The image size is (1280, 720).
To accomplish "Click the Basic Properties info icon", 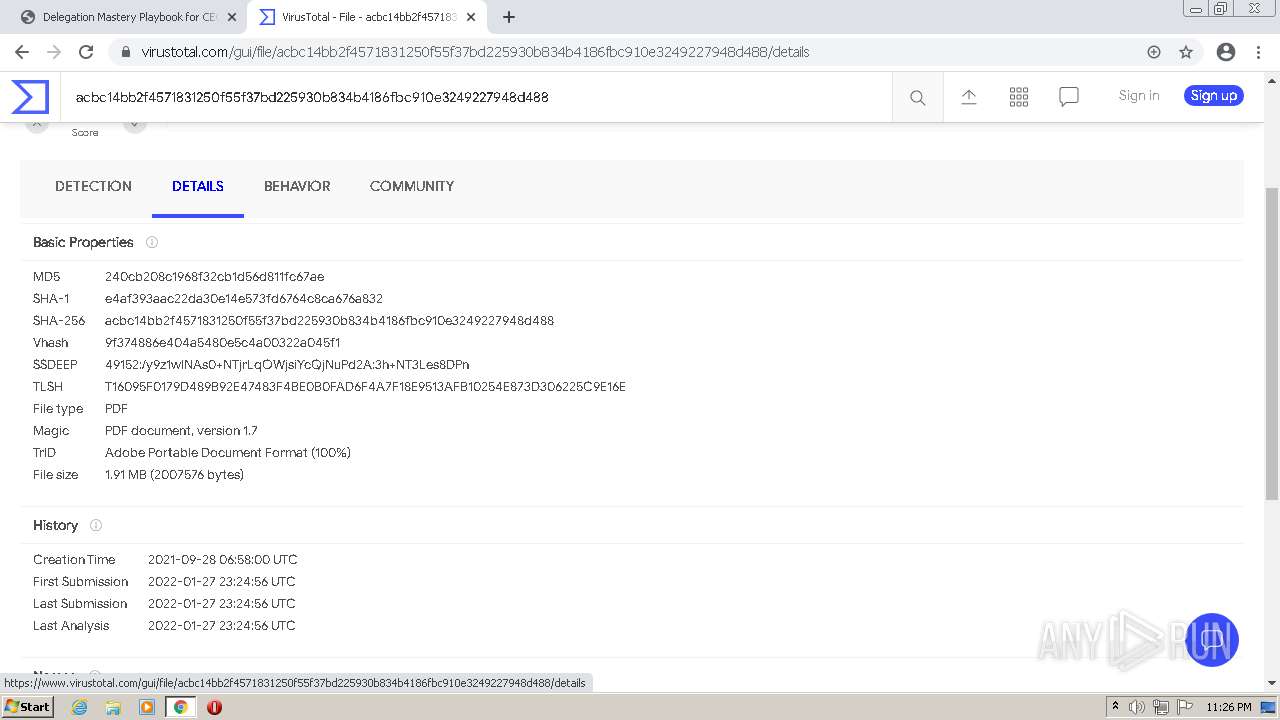I will (152, 242).
